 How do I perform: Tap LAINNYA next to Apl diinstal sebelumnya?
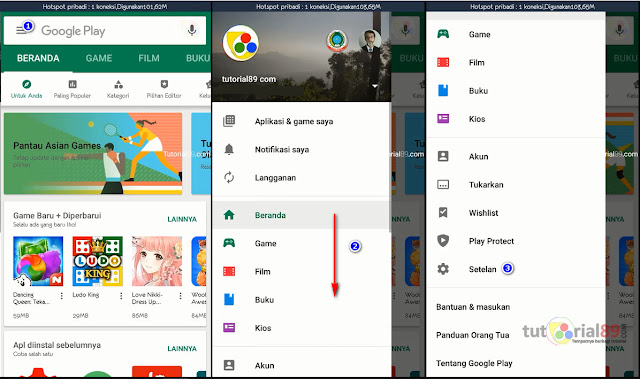(182, 348)
